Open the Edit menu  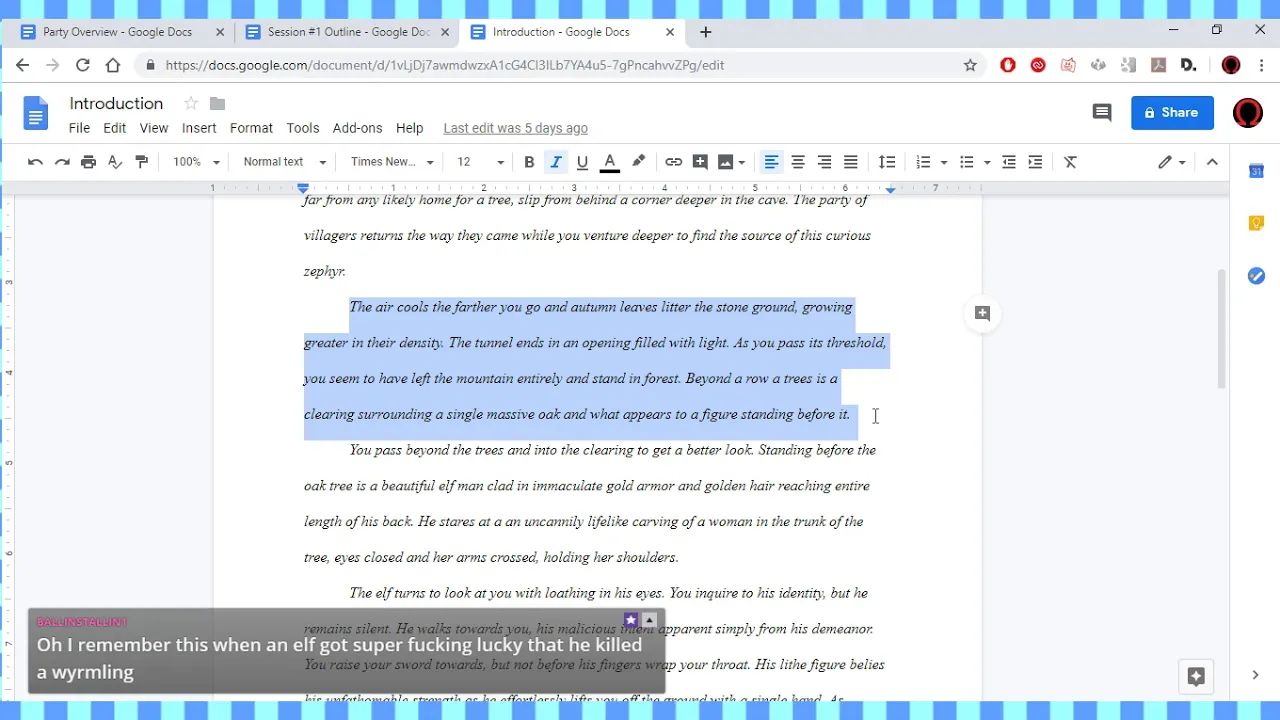(x=115, y=128)
